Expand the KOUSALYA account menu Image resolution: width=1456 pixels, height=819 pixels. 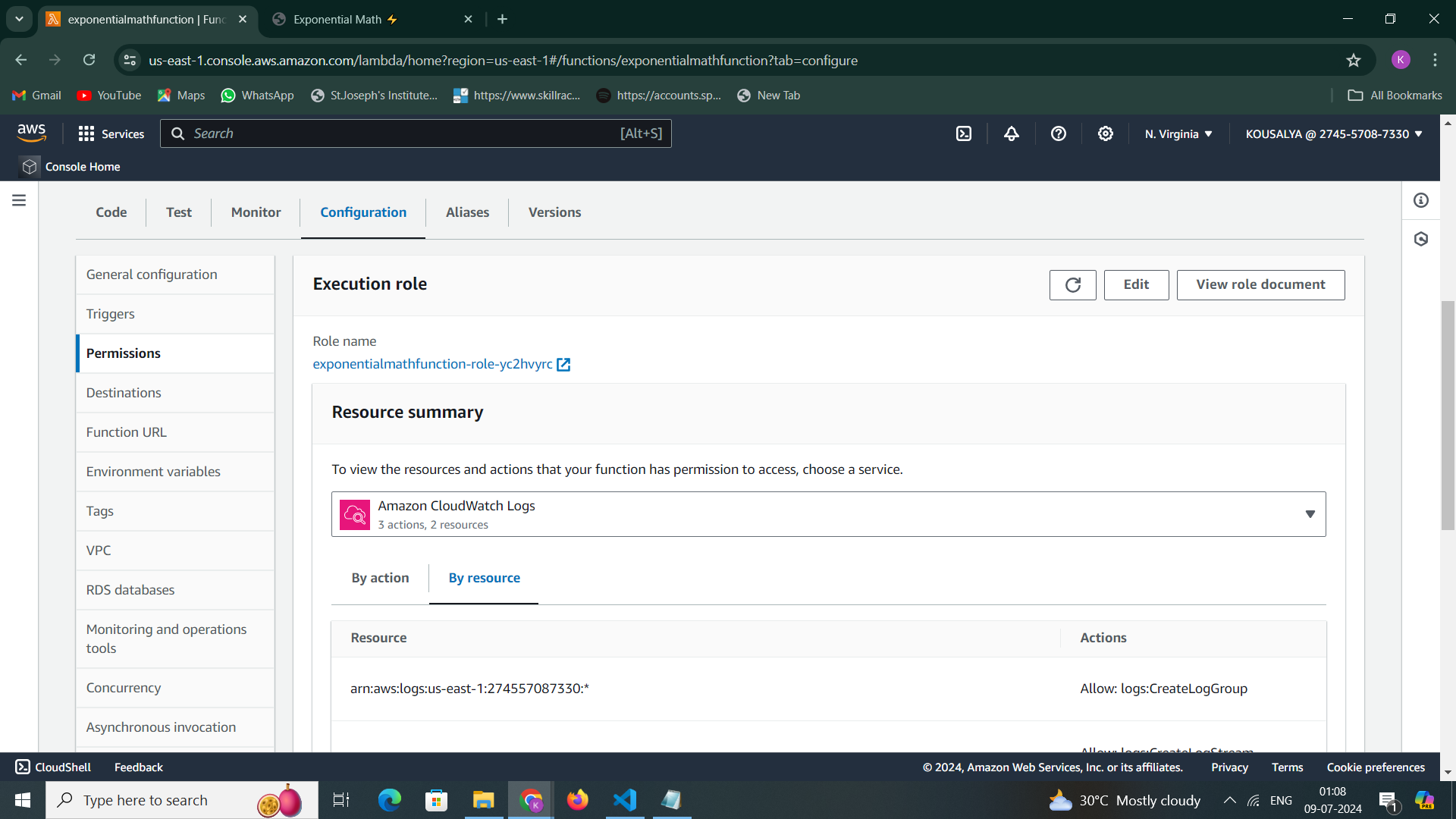point(1333,134)
